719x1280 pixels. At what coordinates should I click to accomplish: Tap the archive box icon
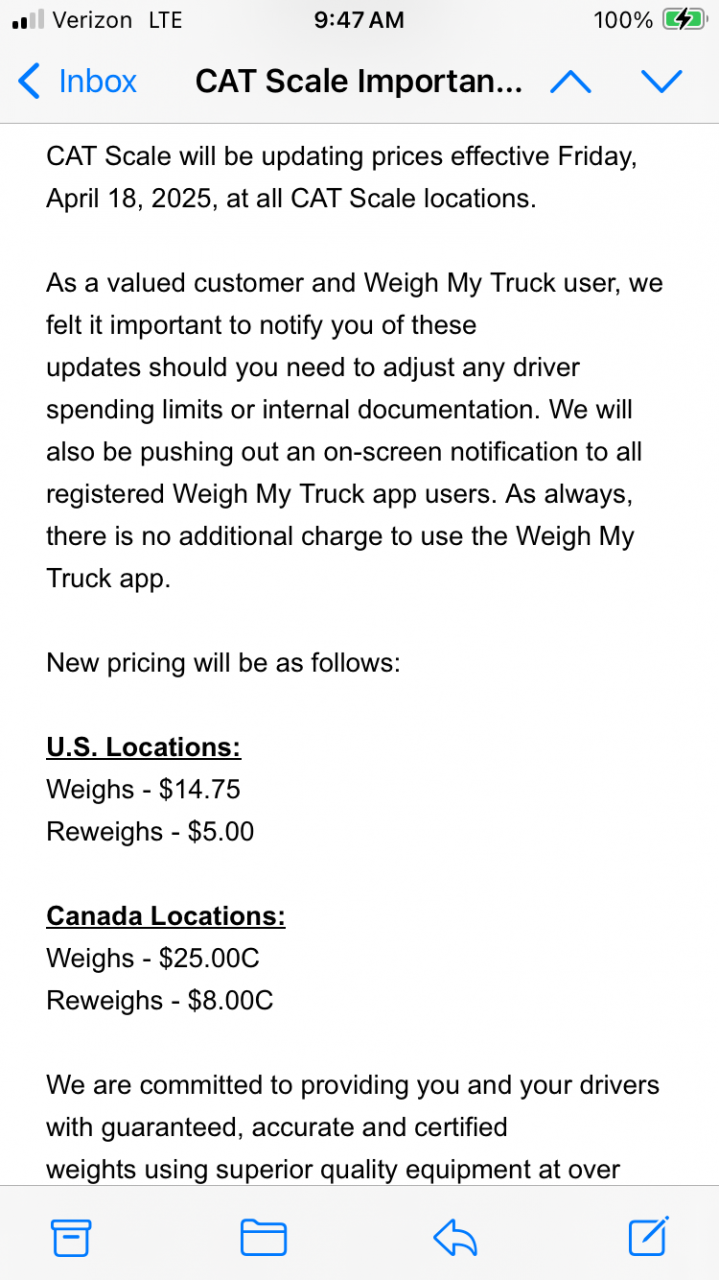(x=71, y=1238)
